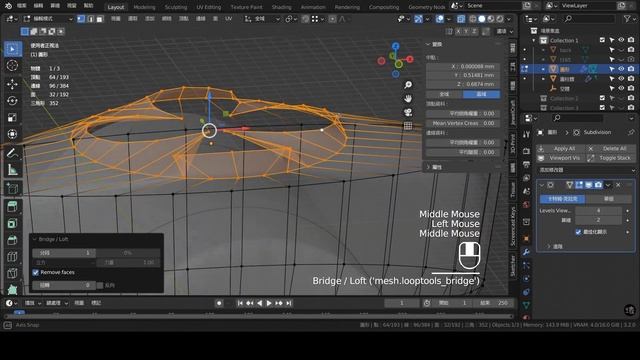Open Object Data properties green triangle tab
The height and width of the screenshot is (360, 640).
point(526,305)
